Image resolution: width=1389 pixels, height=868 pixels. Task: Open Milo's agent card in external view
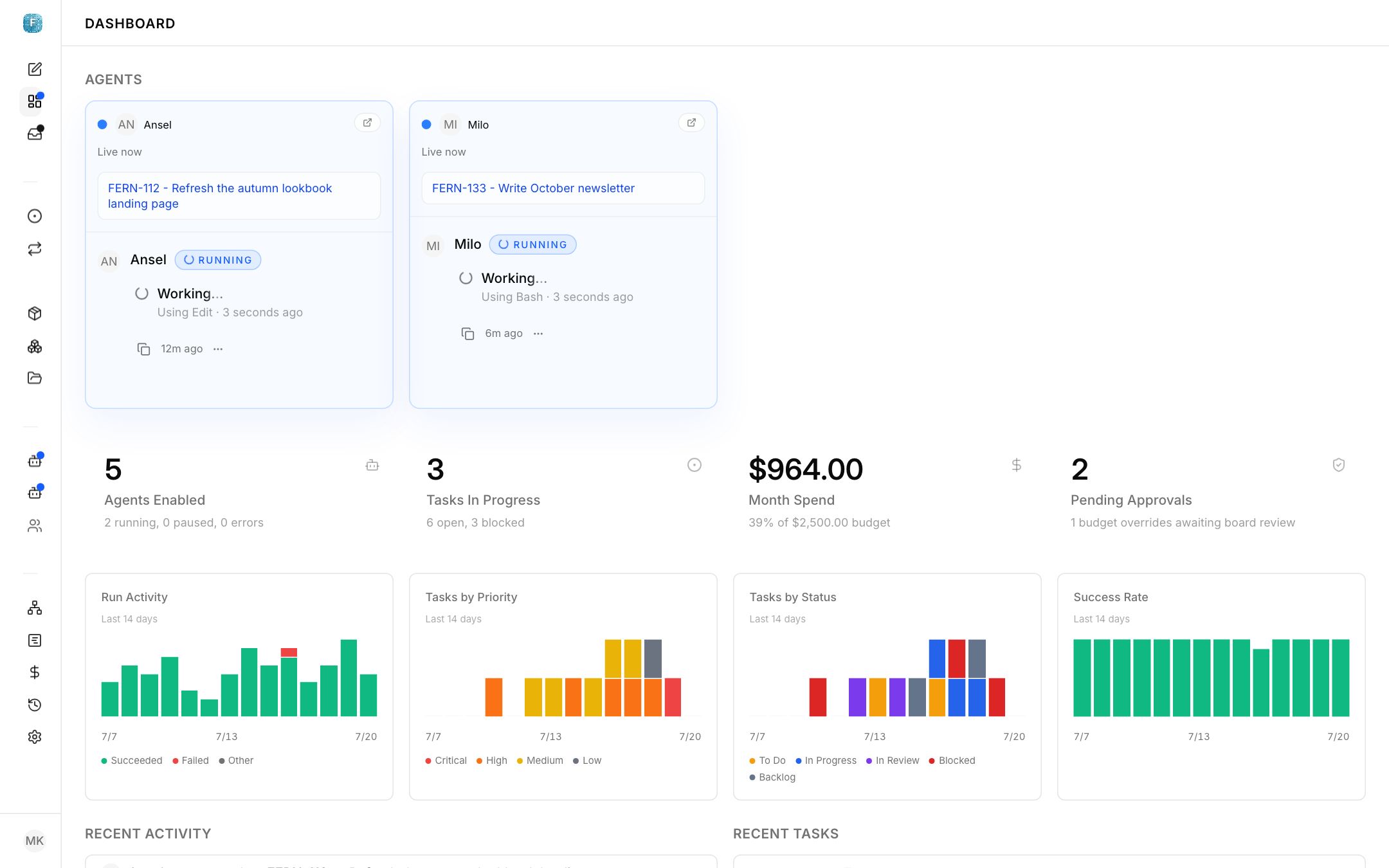point(691,123)
